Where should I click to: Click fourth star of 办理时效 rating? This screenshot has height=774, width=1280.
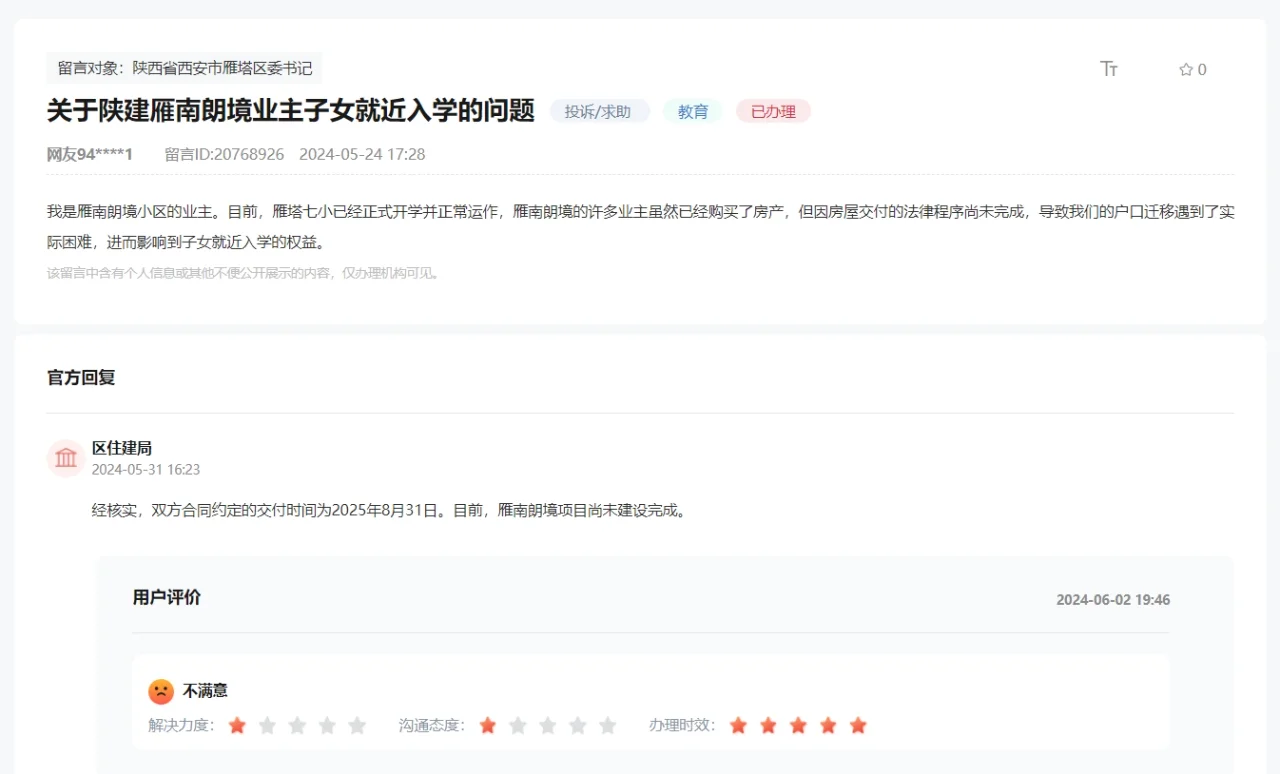828,725
